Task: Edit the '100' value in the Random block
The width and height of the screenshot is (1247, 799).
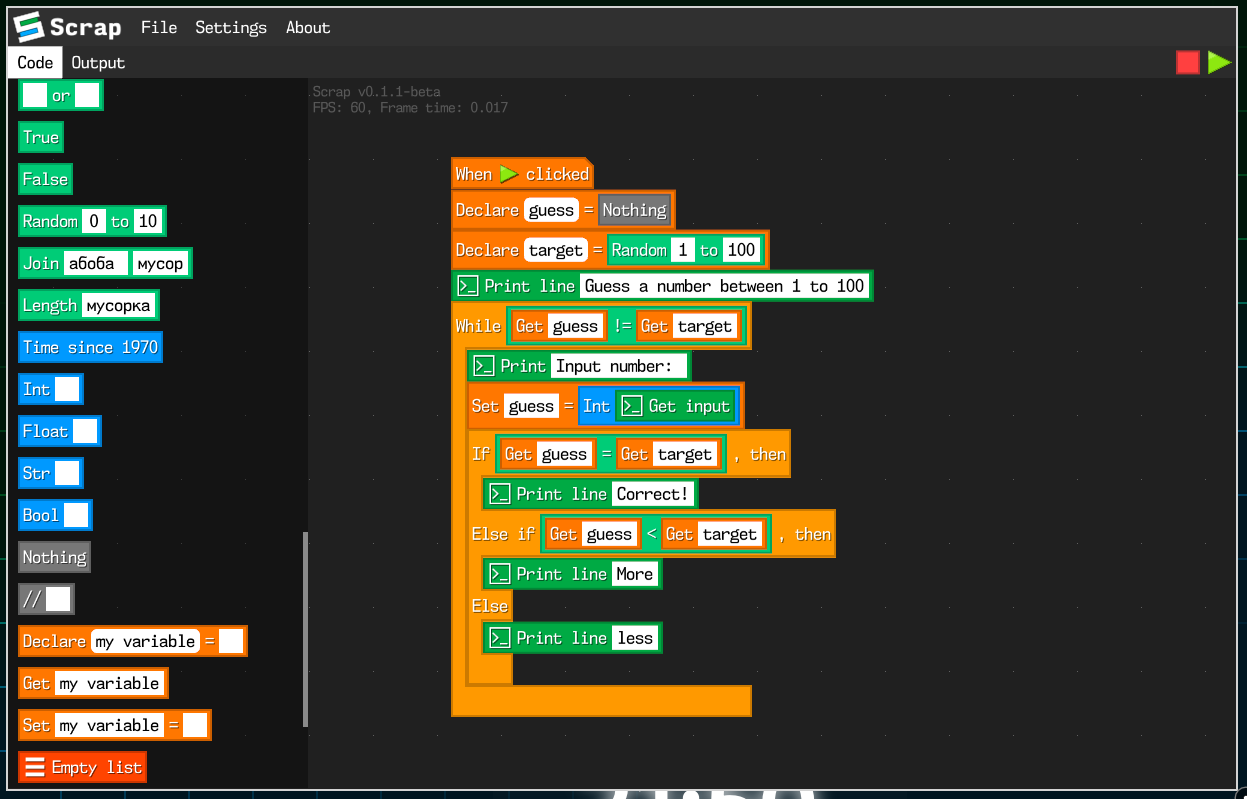Action: pos(743,250)
